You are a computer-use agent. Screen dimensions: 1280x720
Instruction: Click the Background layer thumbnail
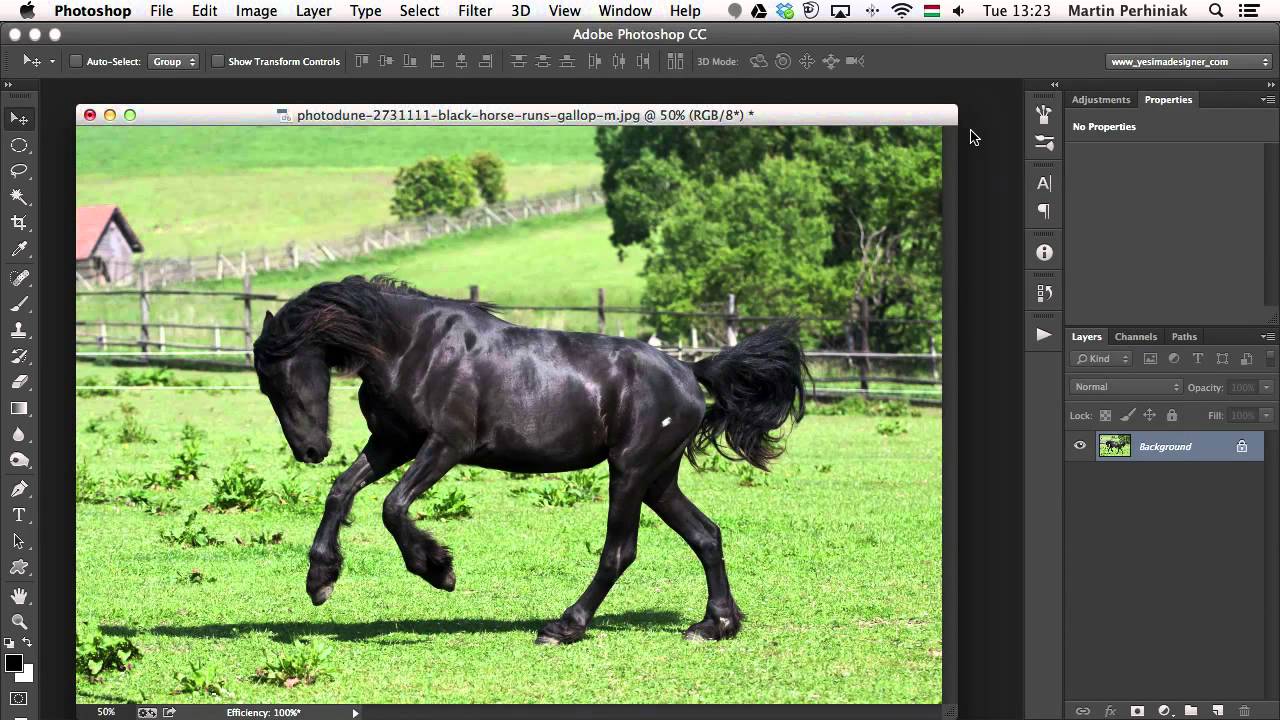[1114, 446]
